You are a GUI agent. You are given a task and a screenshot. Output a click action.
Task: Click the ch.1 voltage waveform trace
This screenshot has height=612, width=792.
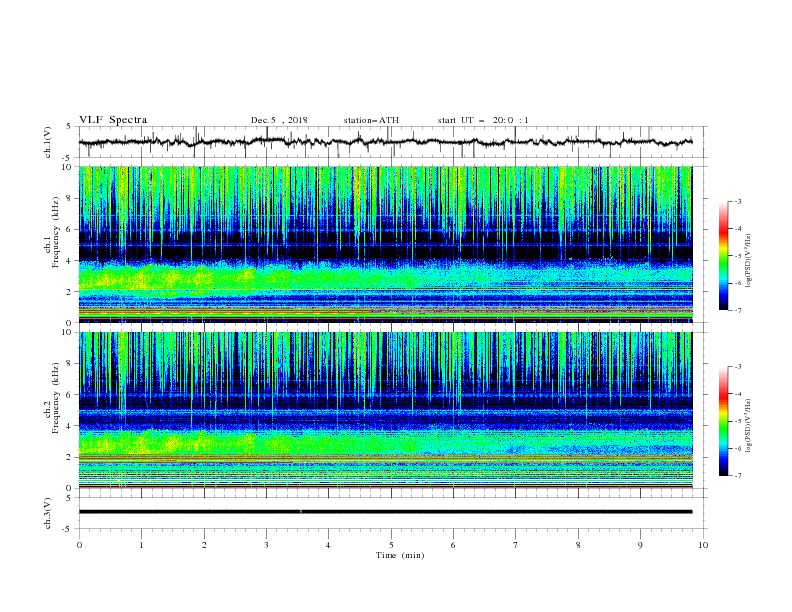point(385,142)
